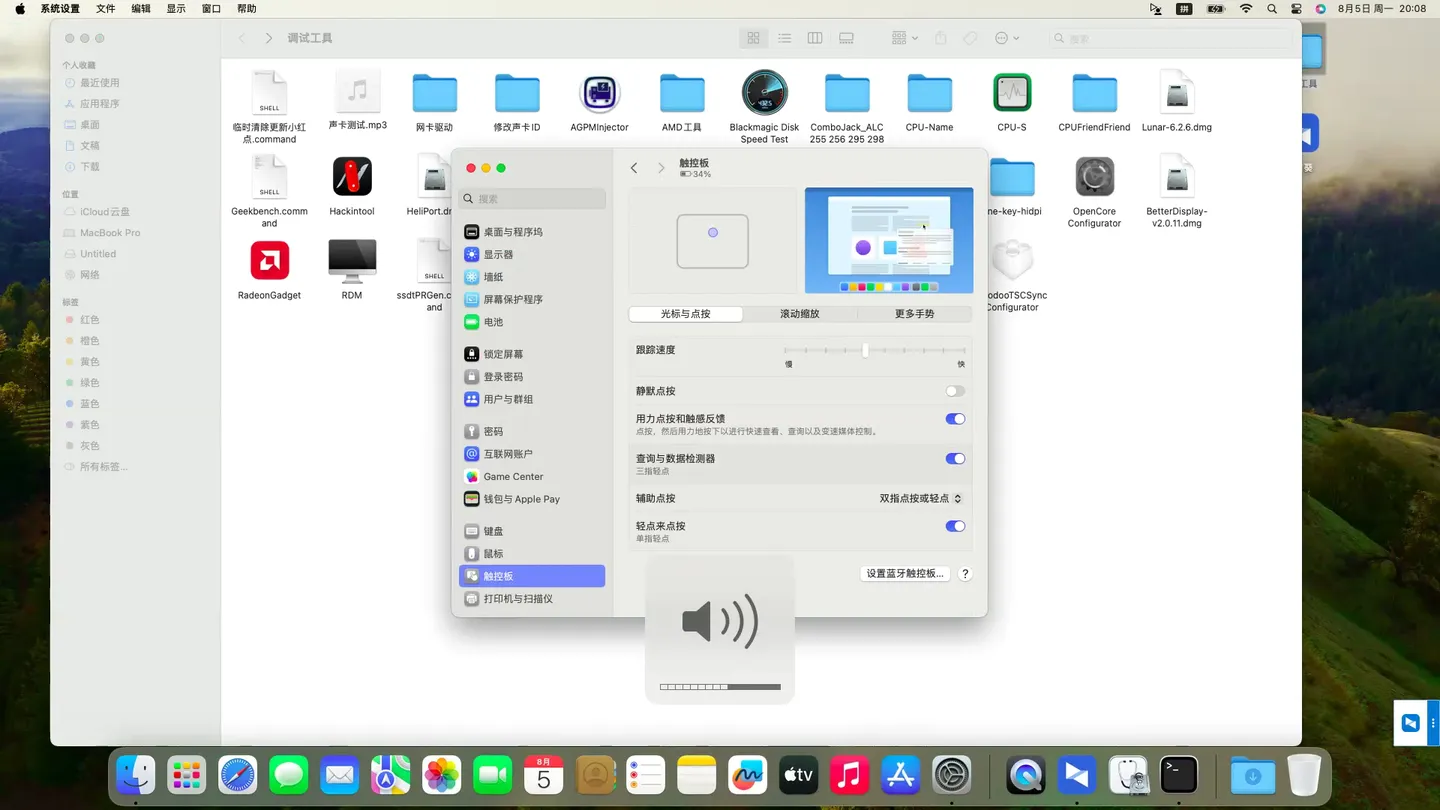Open the 辅助点按 dropdown menu
1440x810 pixels.
(x=920, y=499)
